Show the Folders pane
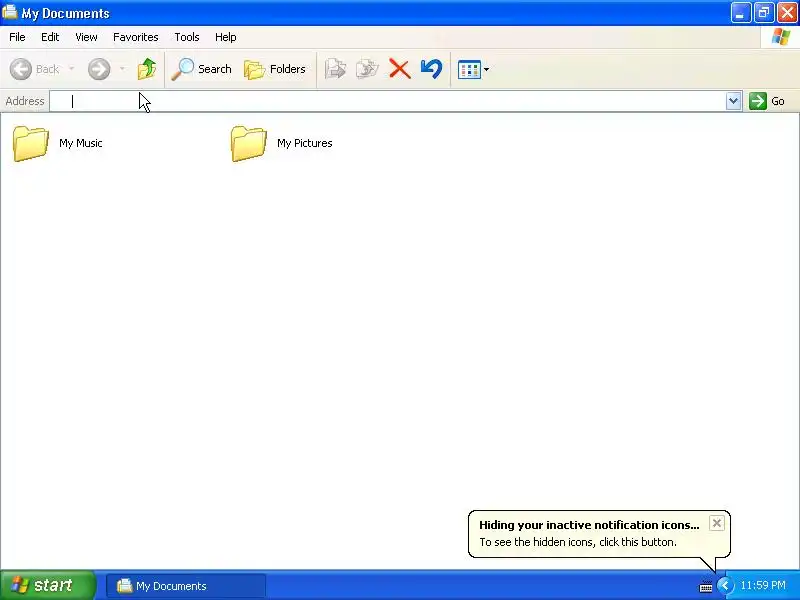 [275, 69]
